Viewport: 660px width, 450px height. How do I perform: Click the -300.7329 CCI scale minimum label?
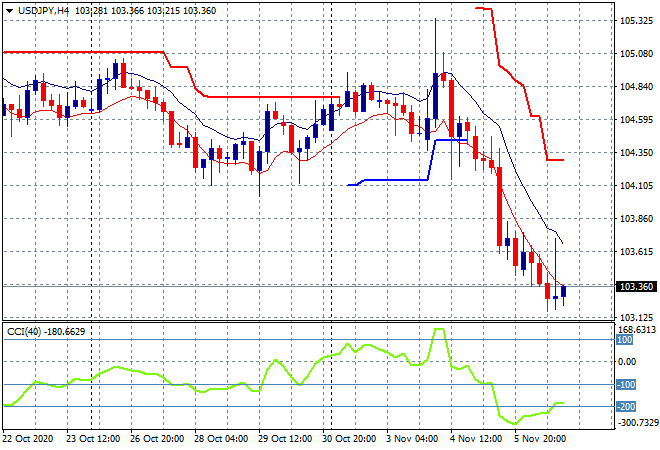636,423
